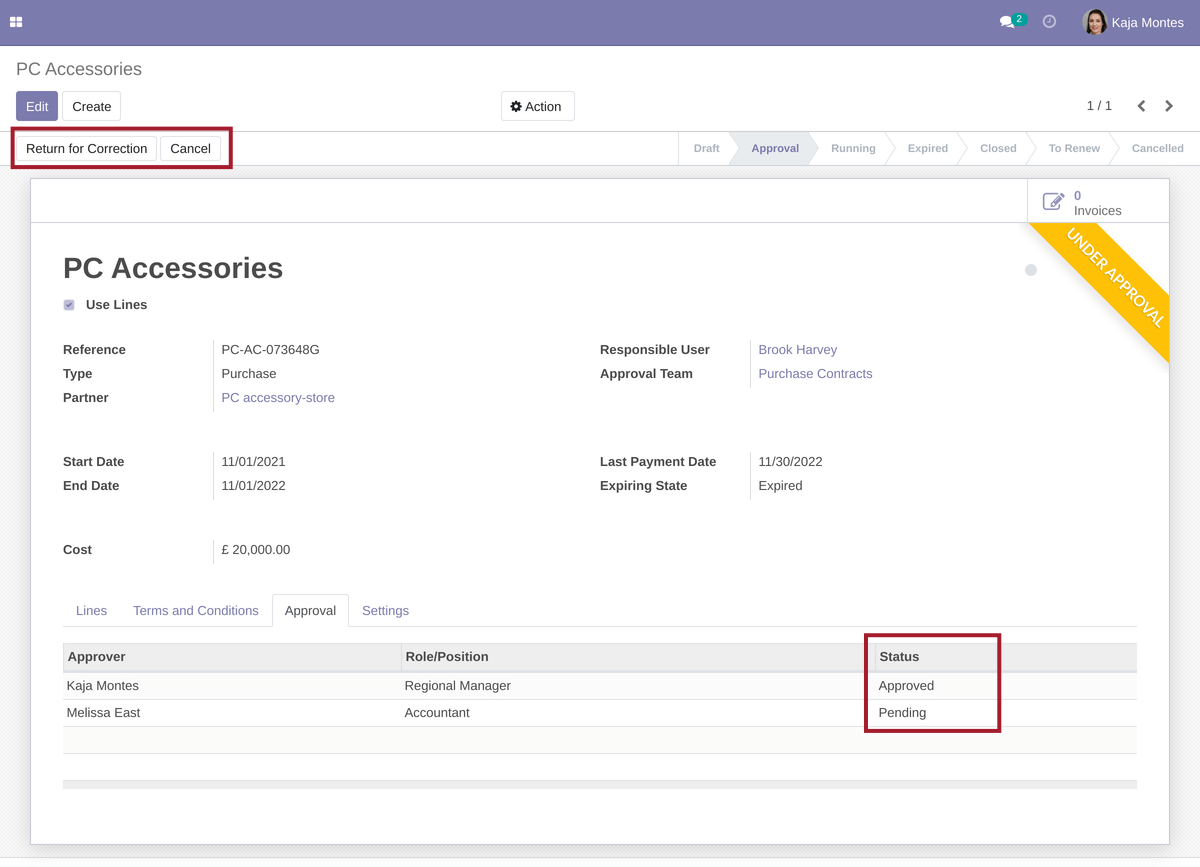This screenshot has height=867, width=1200.
Task: Open Brook Harvey responsible user link
Action: [x=797, y=350]
